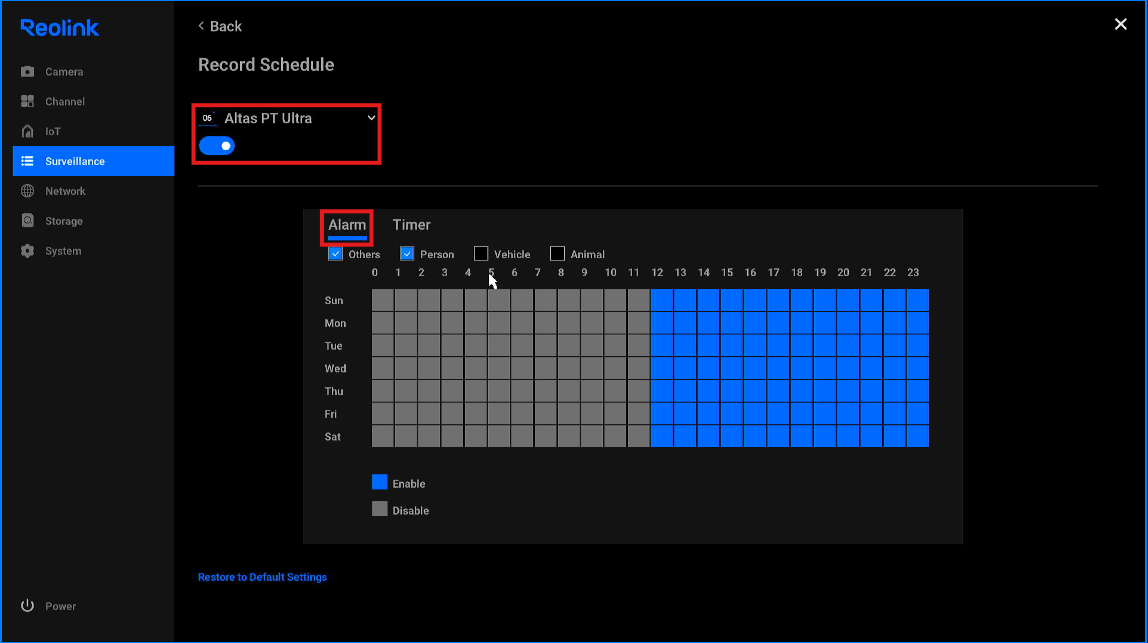Click Saturday hour 0 schedule cell
The image size is (1148, 643).
pos(383,436)
